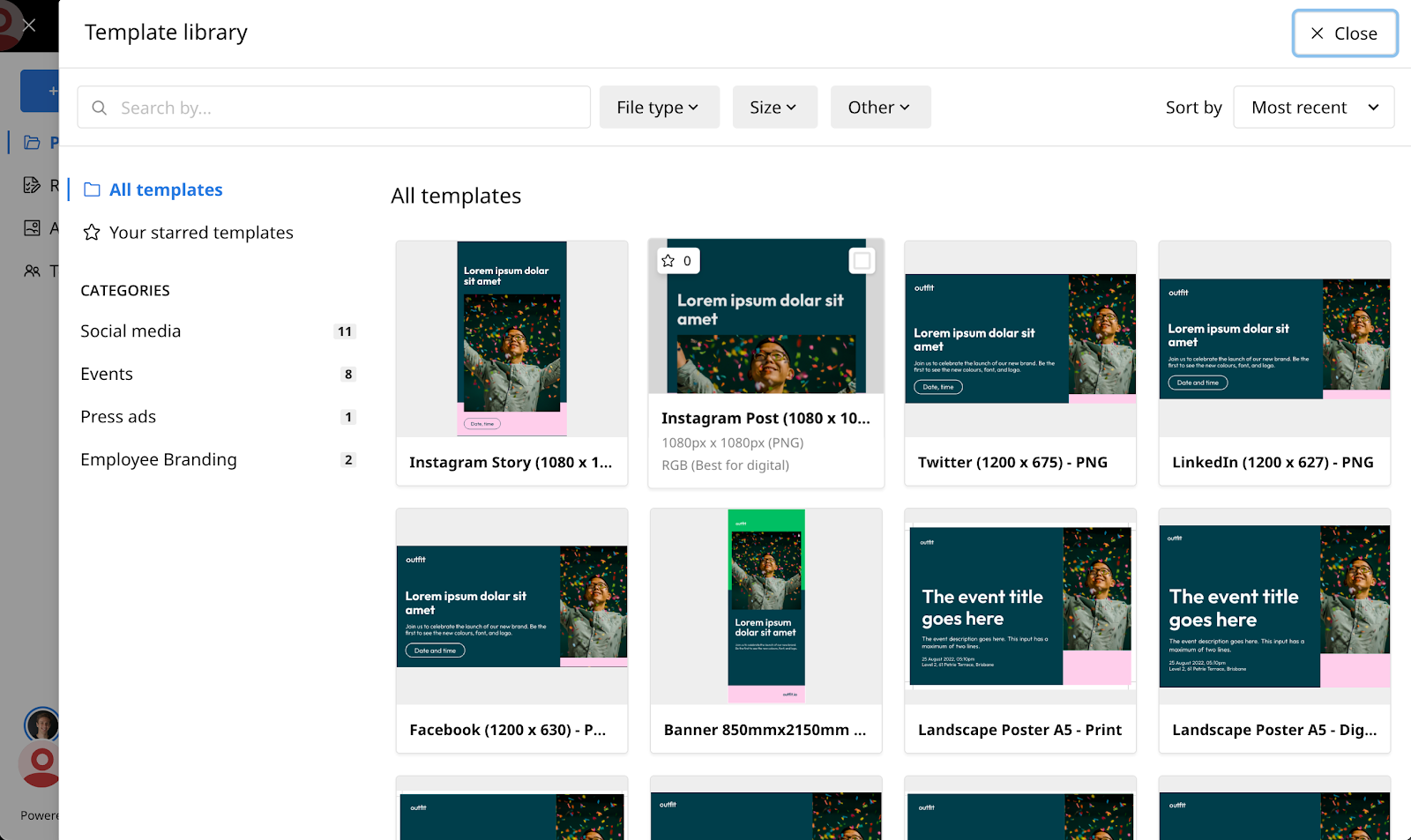Click the Events count badge 8
The height and width of the screenshot is (840, 1411).
click(x=348, y=374)
